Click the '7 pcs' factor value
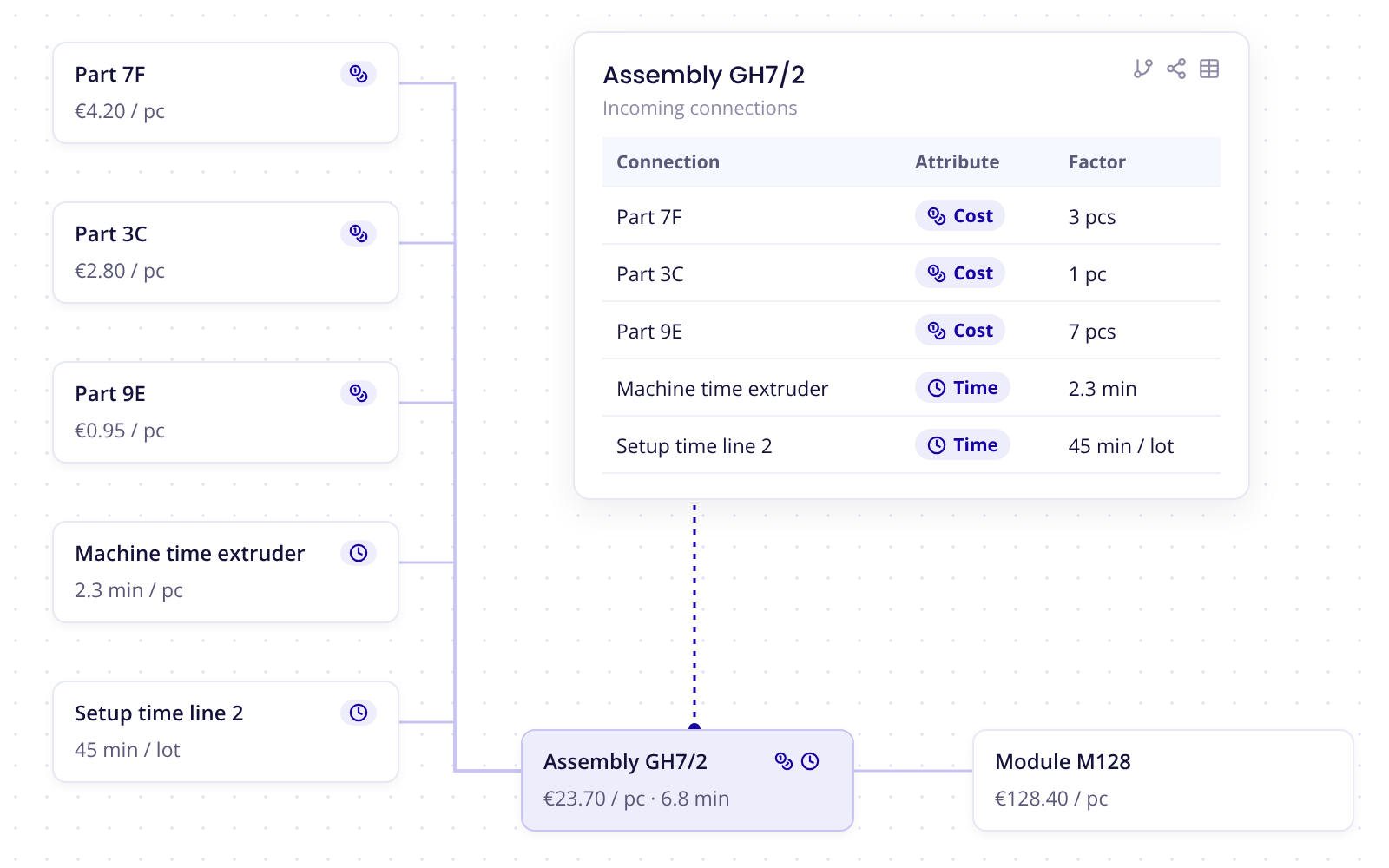The image size is (1389, 868). click(1092, 332)
